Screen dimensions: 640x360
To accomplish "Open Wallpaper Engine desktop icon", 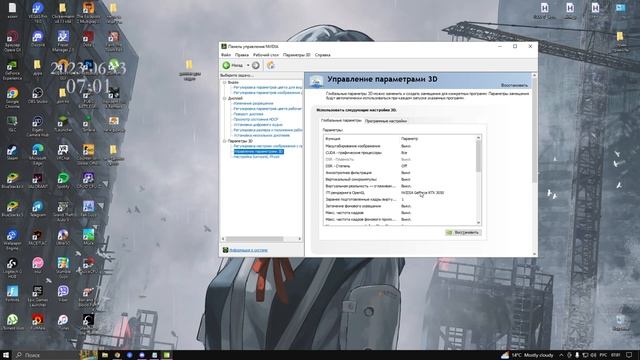I will pos(12,239).
